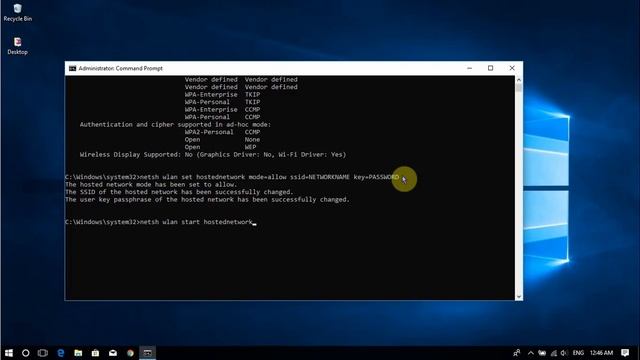Open Cortana search circle
Image resolution: width=640 pixels, height=360 pixels.
click(25, 353)
